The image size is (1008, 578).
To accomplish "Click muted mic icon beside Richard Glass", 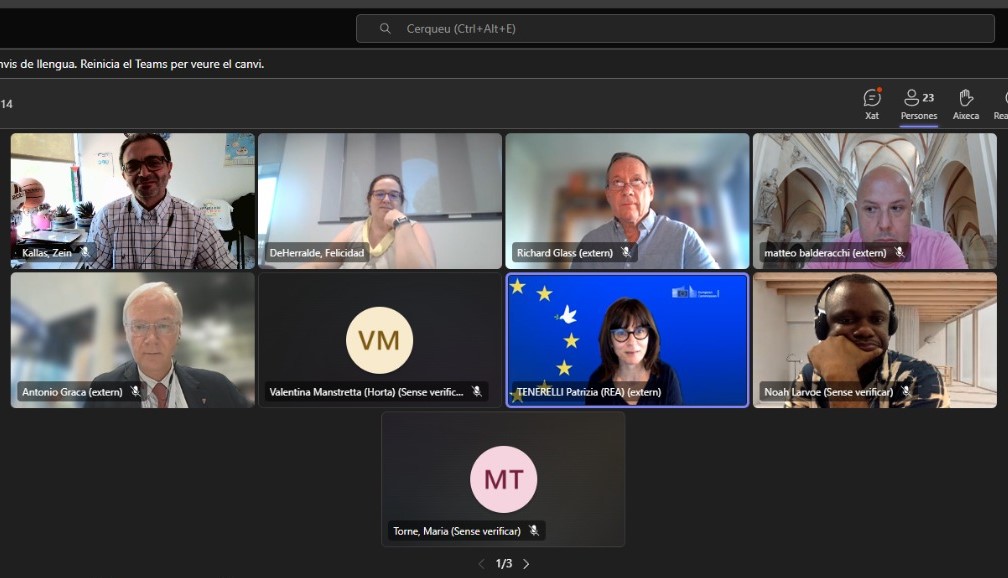I will (626, 253).
